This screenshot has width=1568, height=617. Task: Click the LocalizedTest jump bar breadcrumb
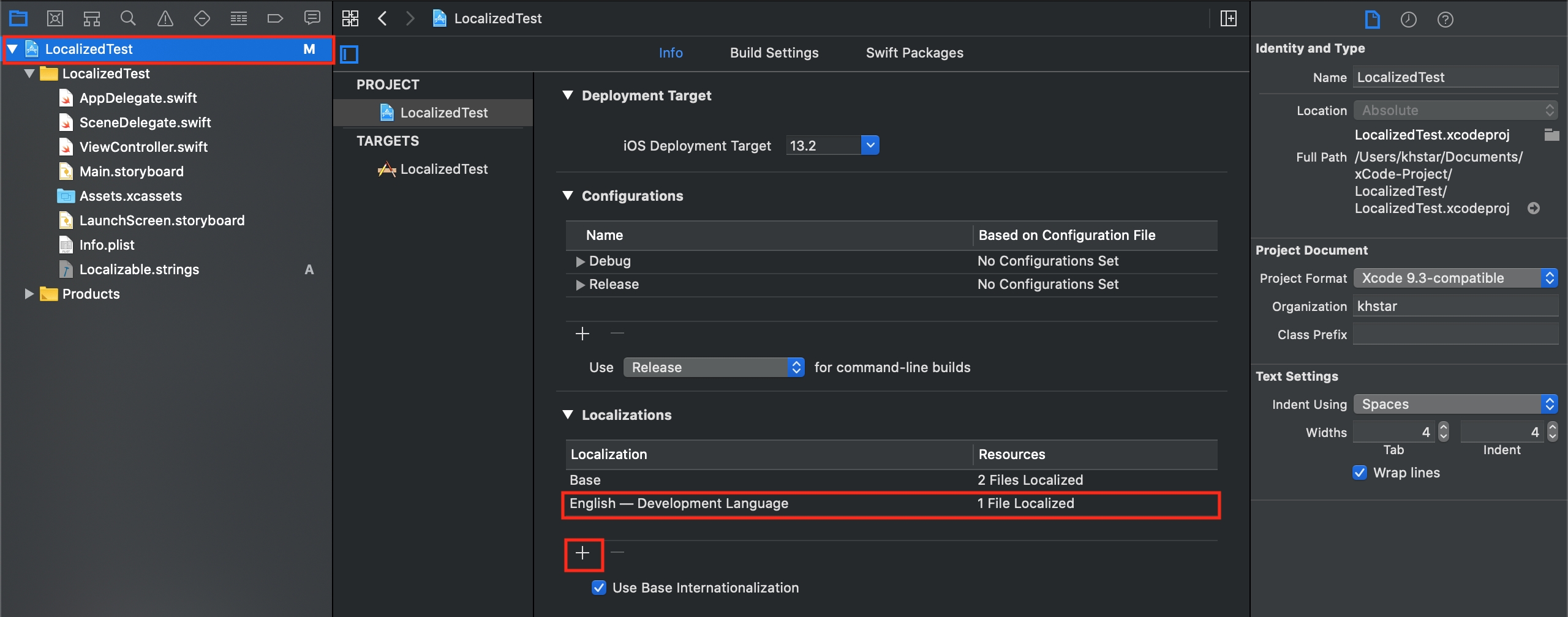coord(488,18)
